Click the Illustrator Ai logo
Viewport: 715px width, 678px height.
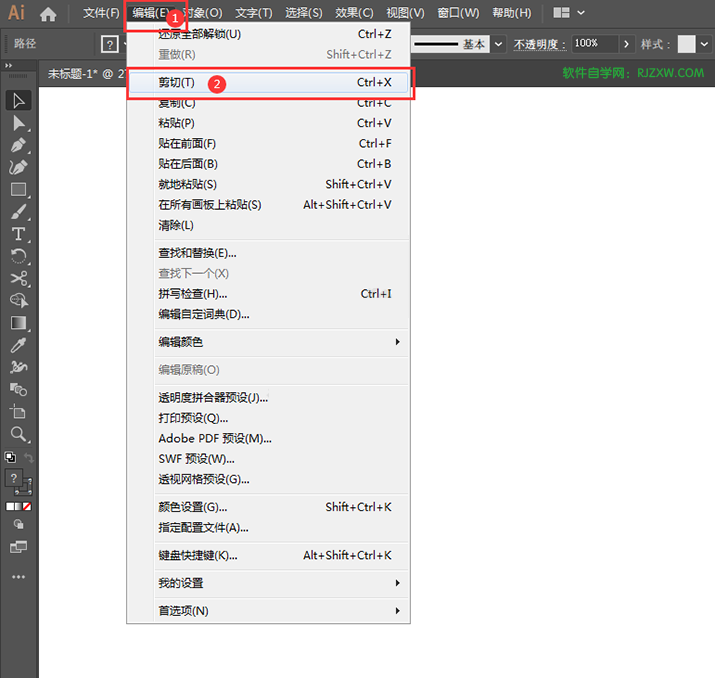tap(16, 12)
